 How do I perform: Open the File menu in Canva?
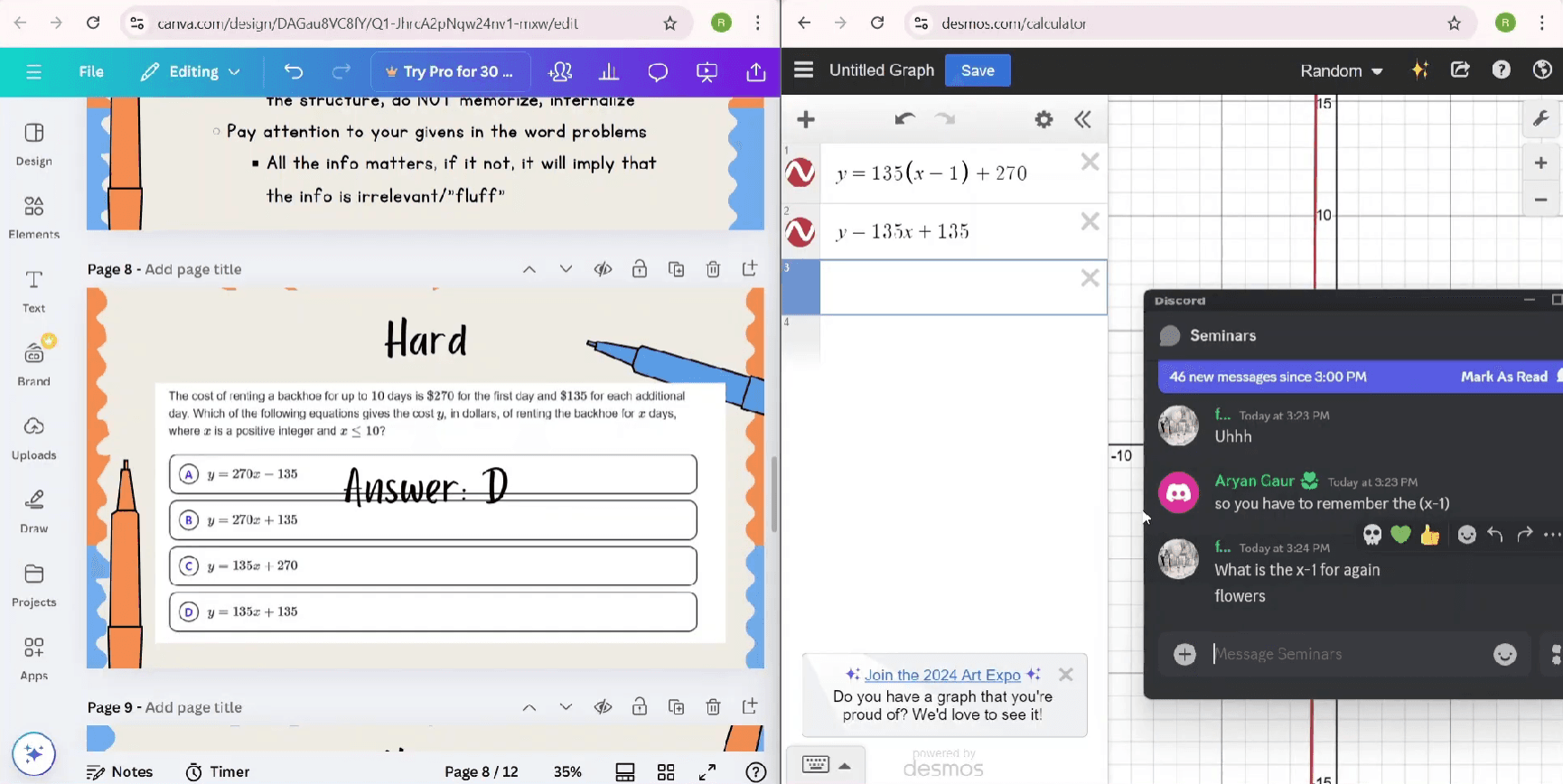coord(91,71)
